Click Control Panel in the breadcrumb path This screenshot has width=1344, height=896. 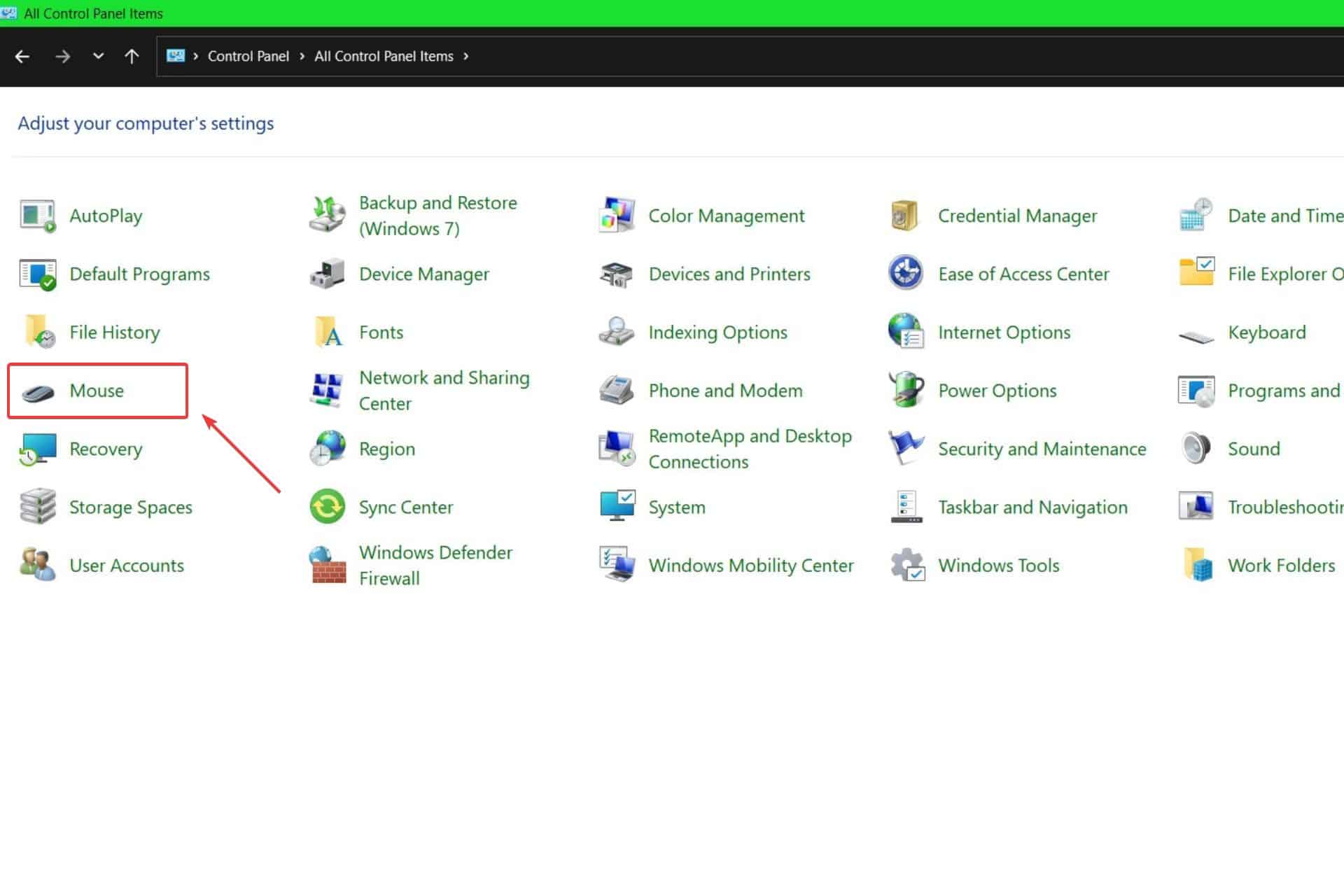[248, 56]
